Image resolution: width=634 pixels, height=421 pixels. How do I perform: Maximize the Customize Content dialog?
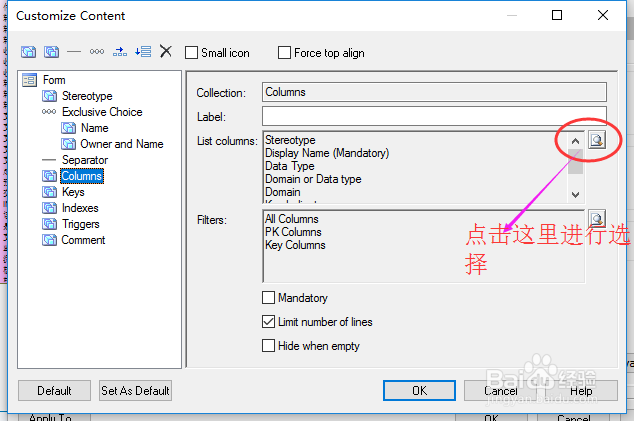coord(557,15)
